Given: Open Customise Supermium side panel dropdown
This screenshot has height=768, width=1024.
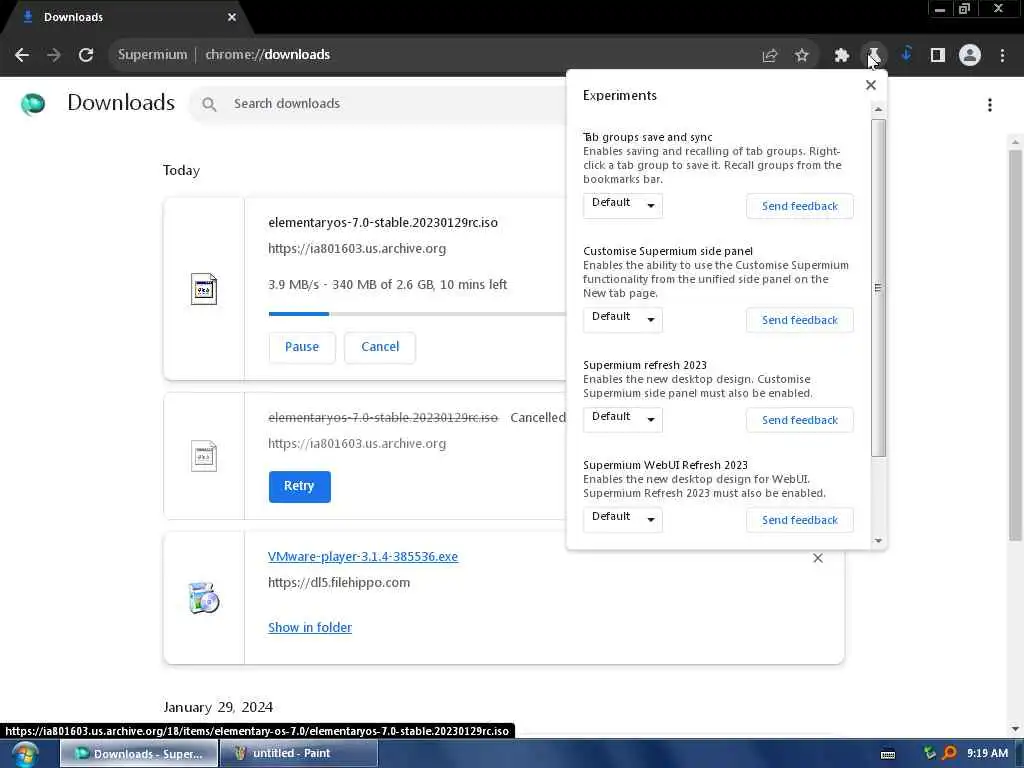Looking at the screenshot, I should click(x=622, y=319).
